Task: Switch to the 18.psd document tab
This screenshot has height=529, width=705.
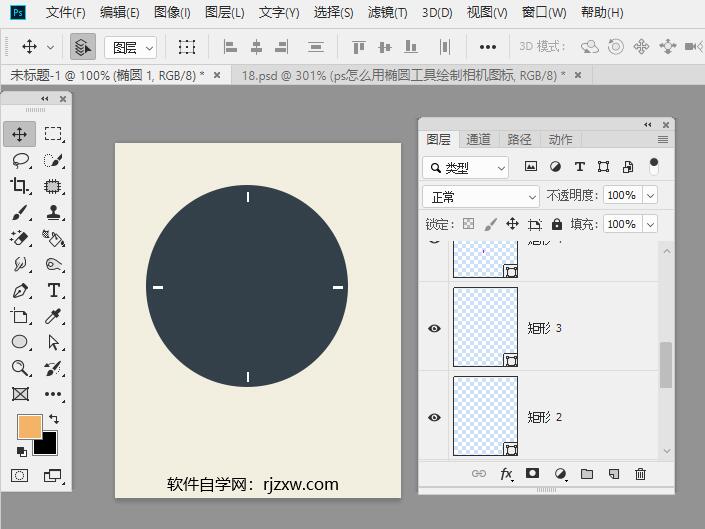Action: click(x=403, y=76)
